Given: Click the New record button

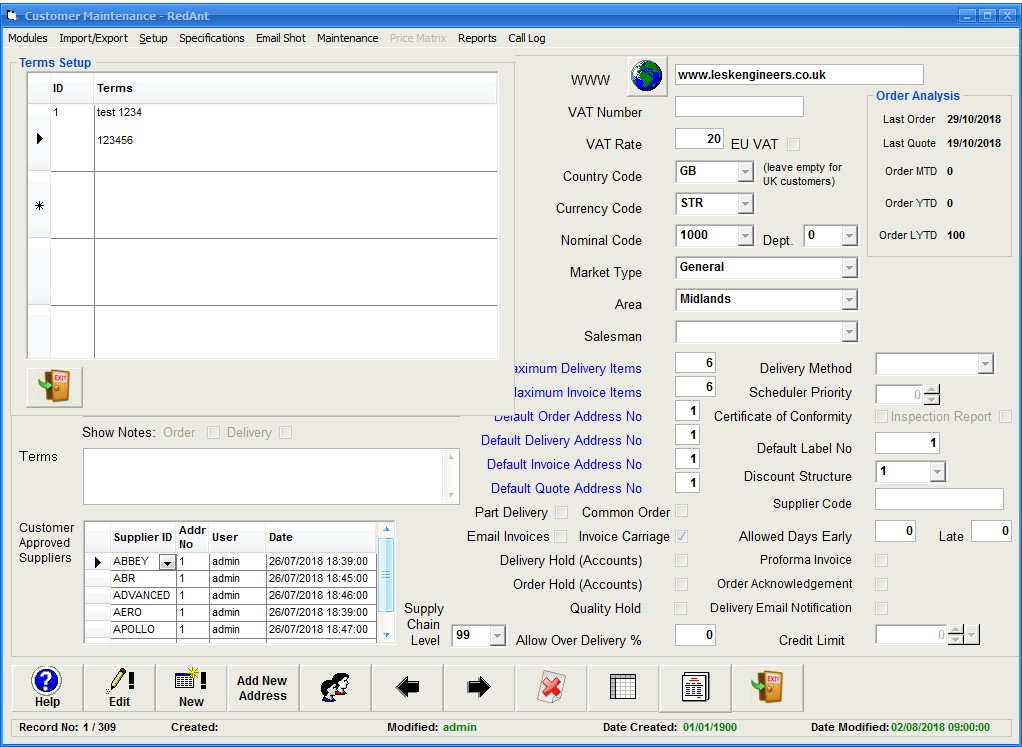Looking at the screenshot, I should (x=190, y=688).
